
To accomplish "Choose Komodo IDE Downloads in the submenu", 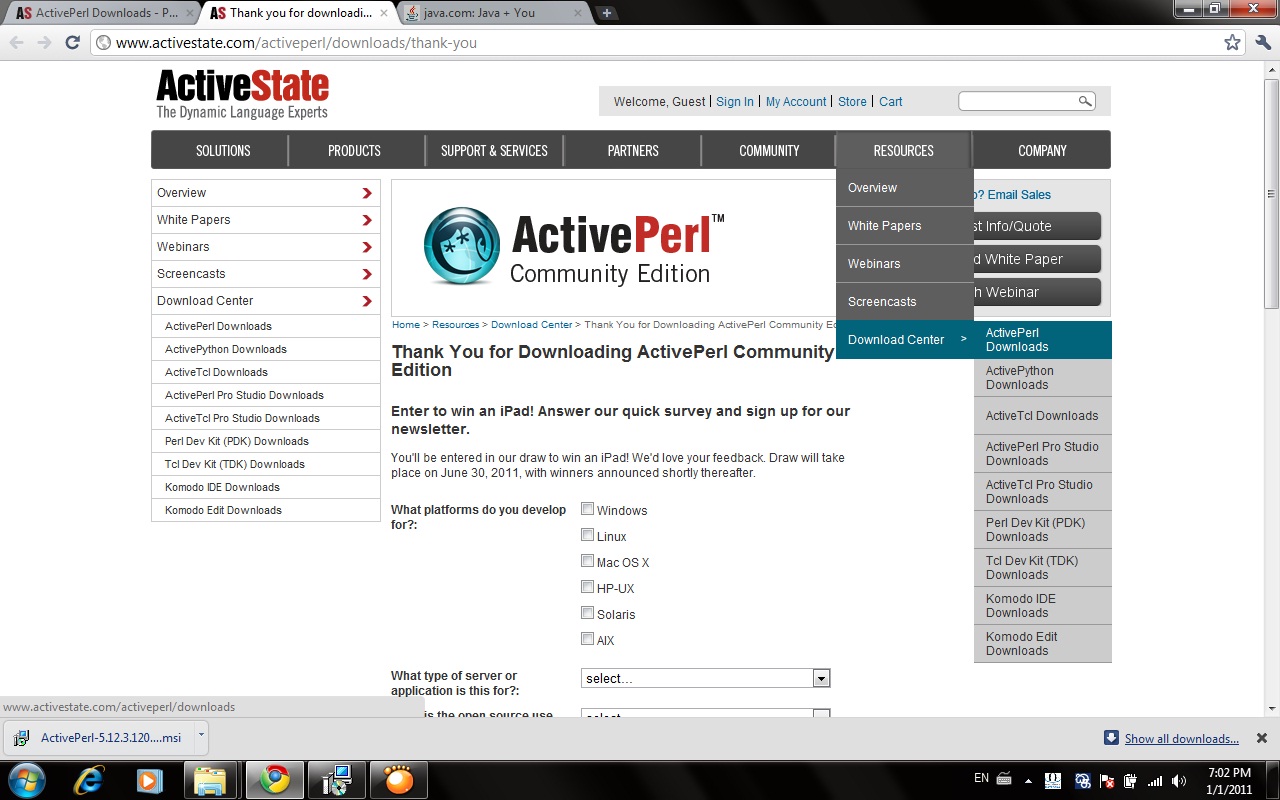I will click(1043, 606).
